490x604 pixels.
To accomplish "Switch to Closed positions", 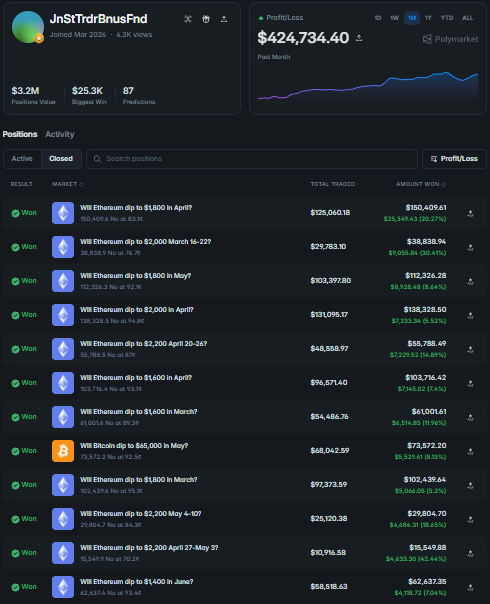I will pyautogui.click(x=61, y=159).
